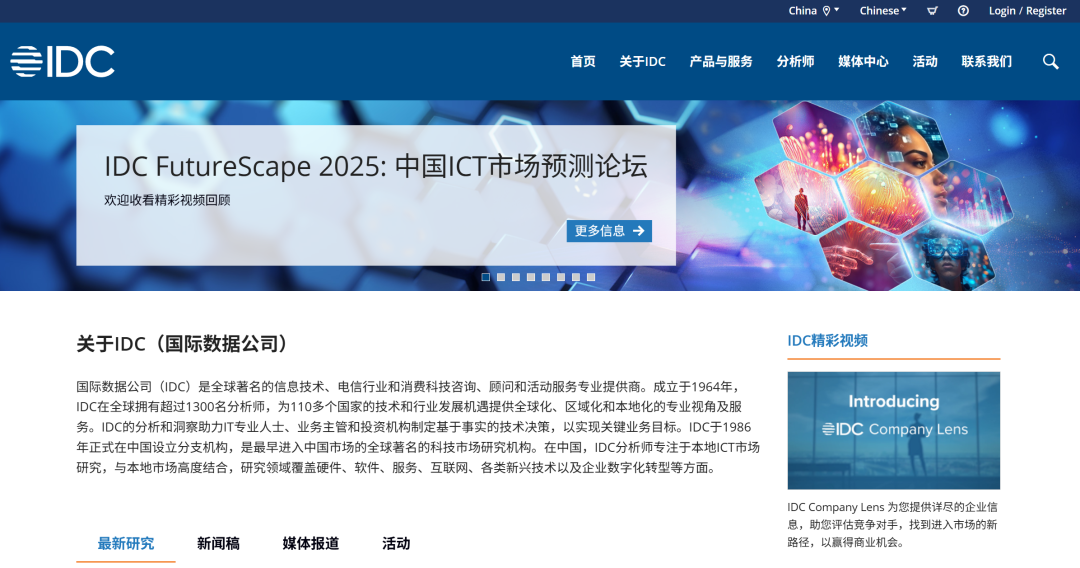Viewport: 1080px width, 568px height.
Task: Click Login / Register link
Action: point(1027,10)
